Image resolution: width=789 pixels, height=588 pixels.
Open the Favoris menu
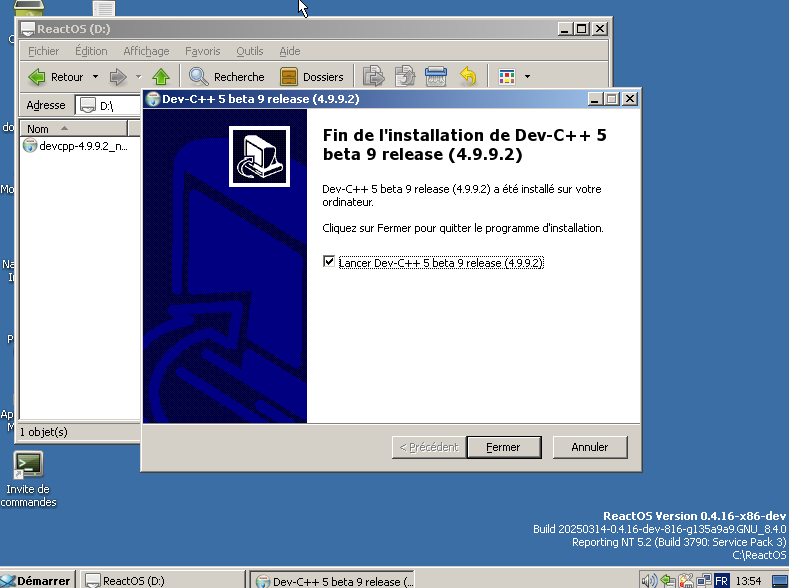(x=202, y=51)
